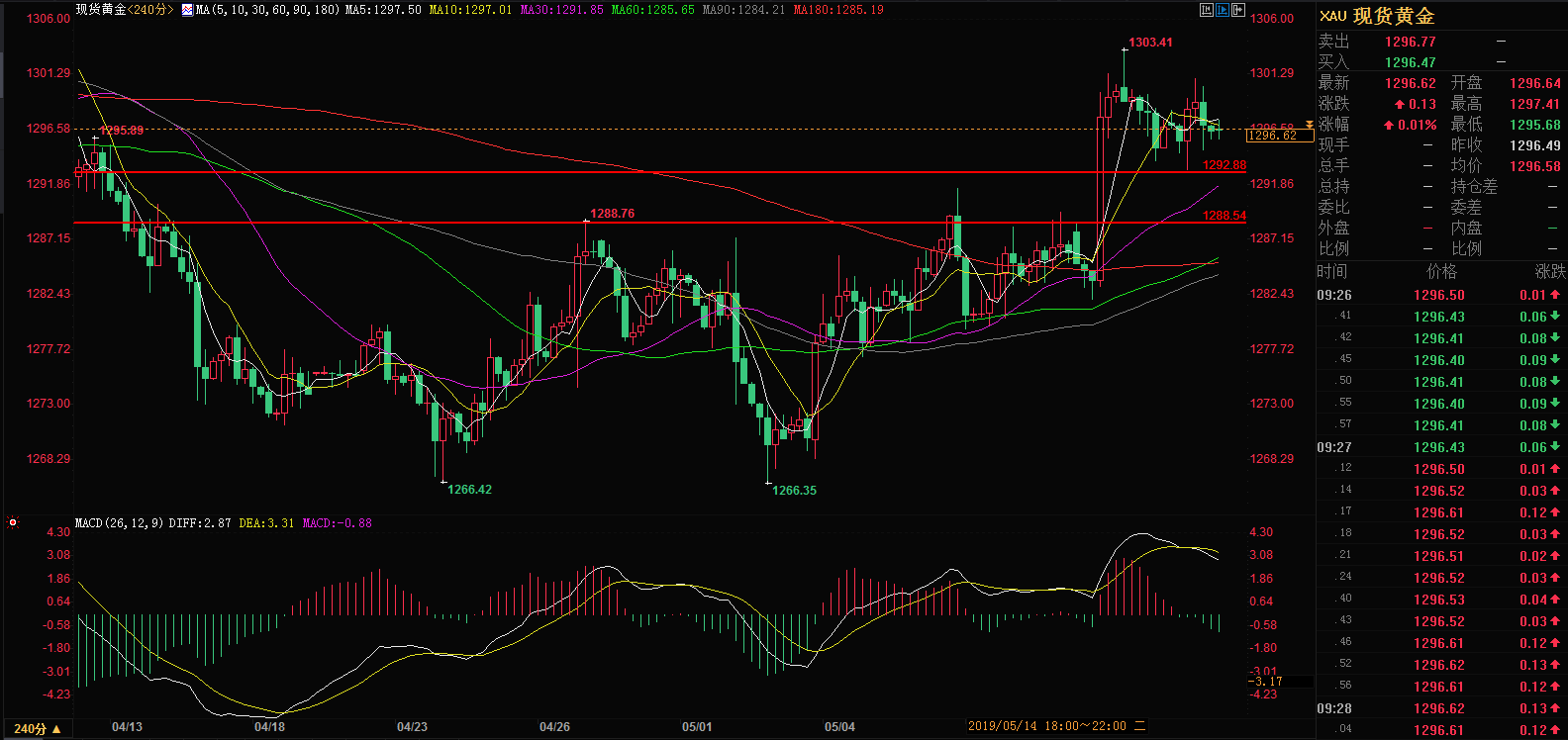The image size is (1568, 740).
Task: Click the 09:27 tick row time
Action: click(1334, 447)
